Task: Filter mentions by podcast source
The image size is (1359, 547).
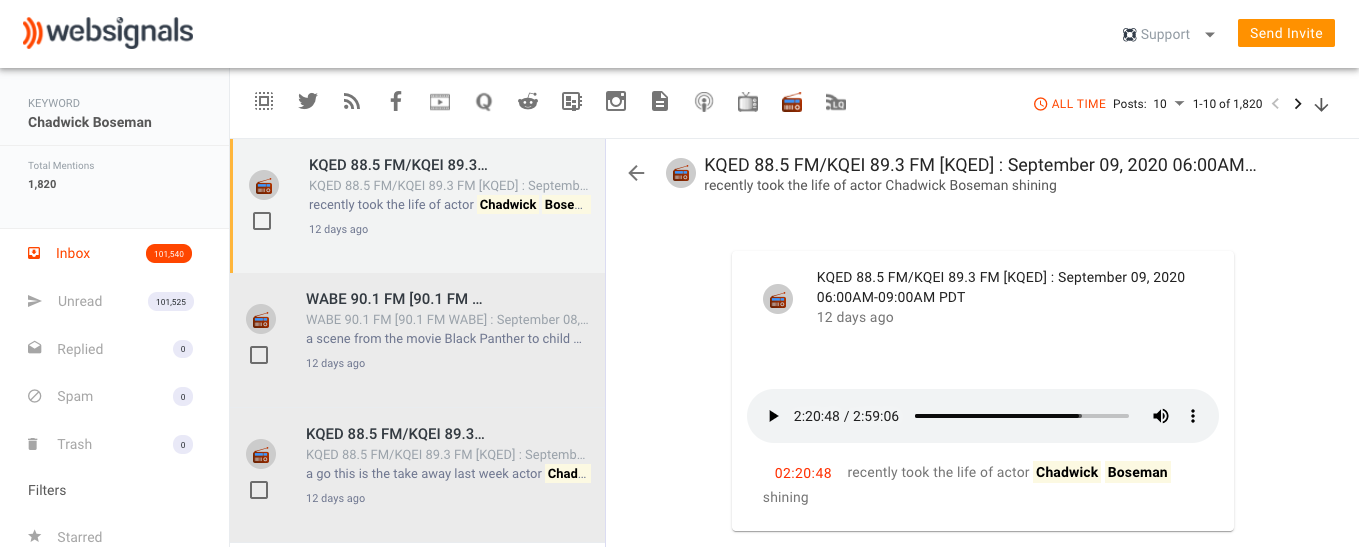Action: (x=704, y=102)
